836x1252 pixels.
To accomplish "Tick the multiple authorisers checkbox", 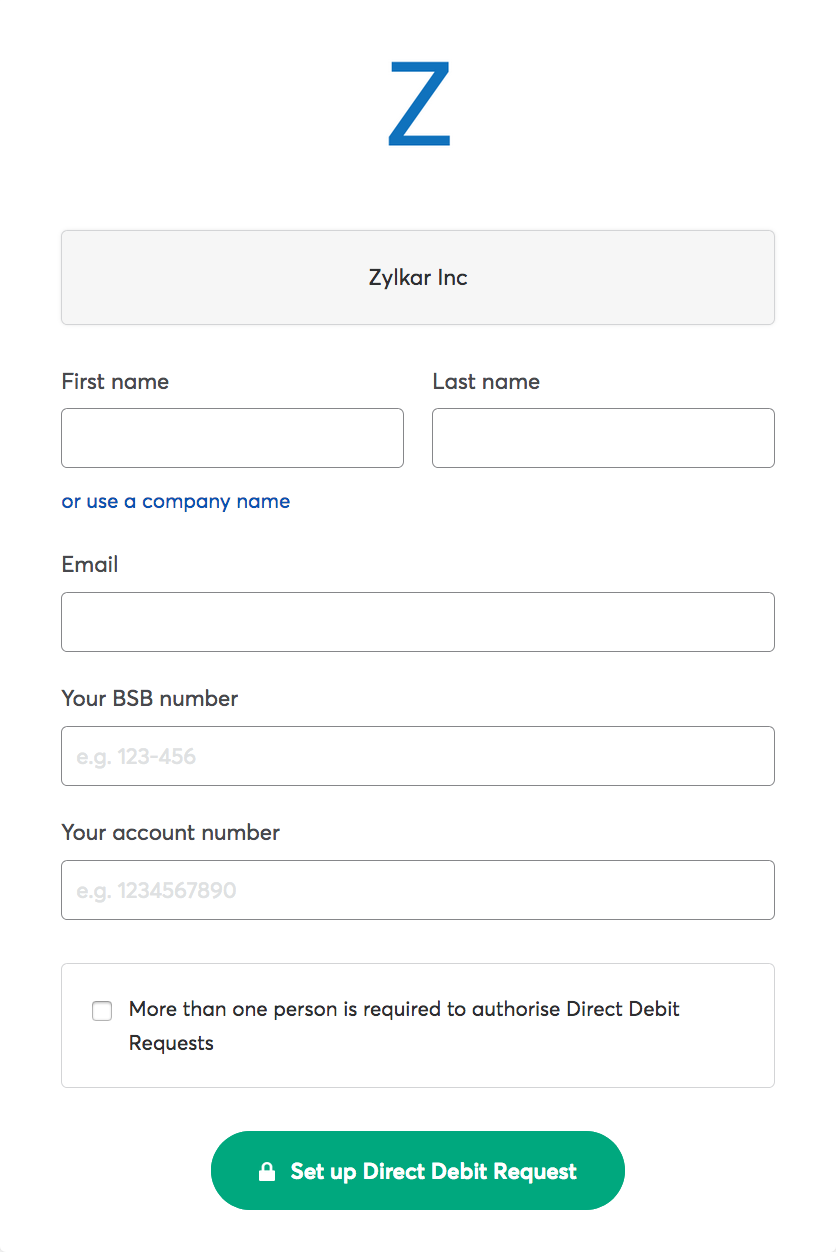I will 102,1010.
